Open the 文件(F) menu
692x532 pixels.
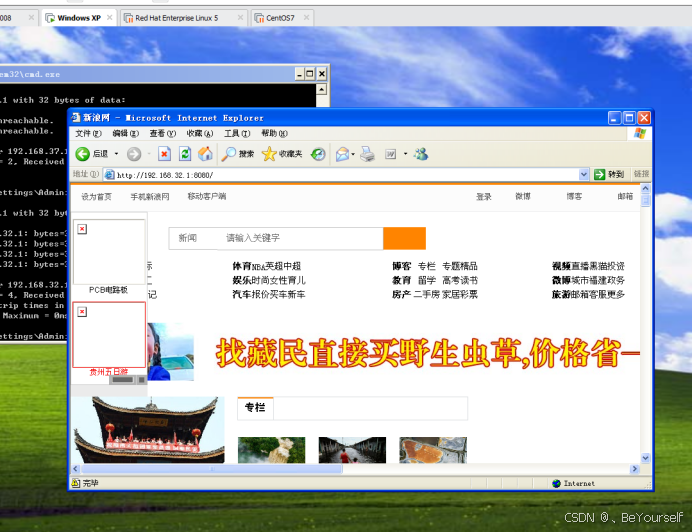(x=88, y=133)
